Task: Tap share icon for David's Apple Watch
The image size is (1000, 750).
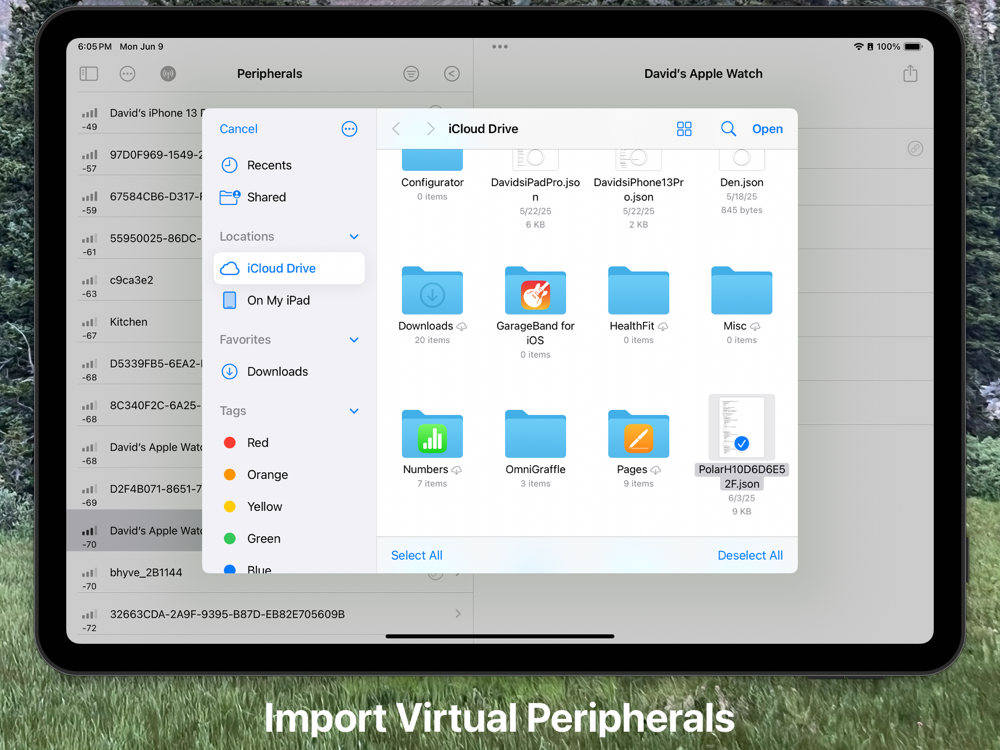Action: 910,73
